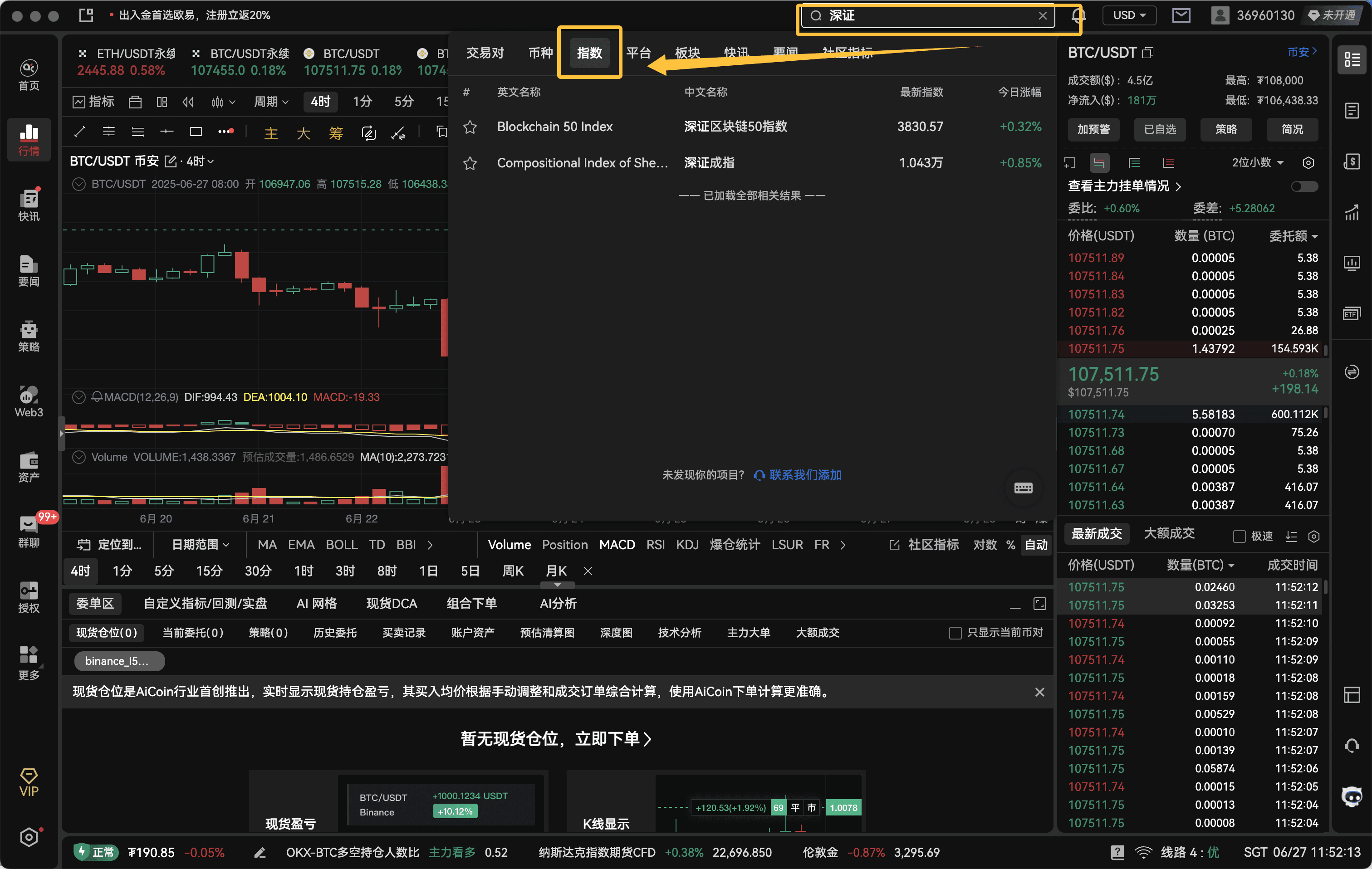Viewport: 1372px width, 869px height.
Task: Open the VIP diamond icon
Action: tap(29, 782)
